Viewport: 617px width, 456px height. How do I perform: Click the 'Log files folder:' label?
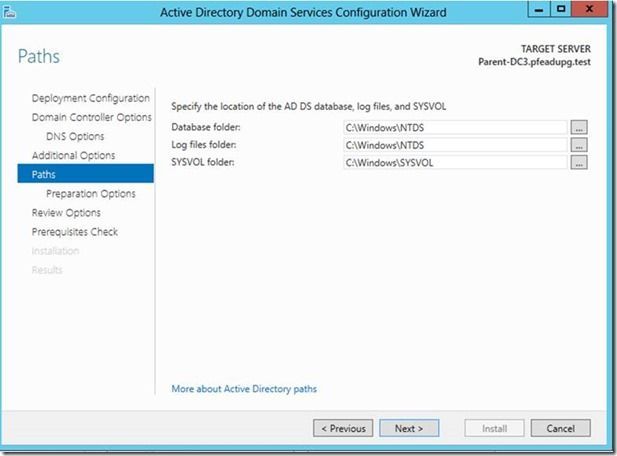(x=204, y=145)
